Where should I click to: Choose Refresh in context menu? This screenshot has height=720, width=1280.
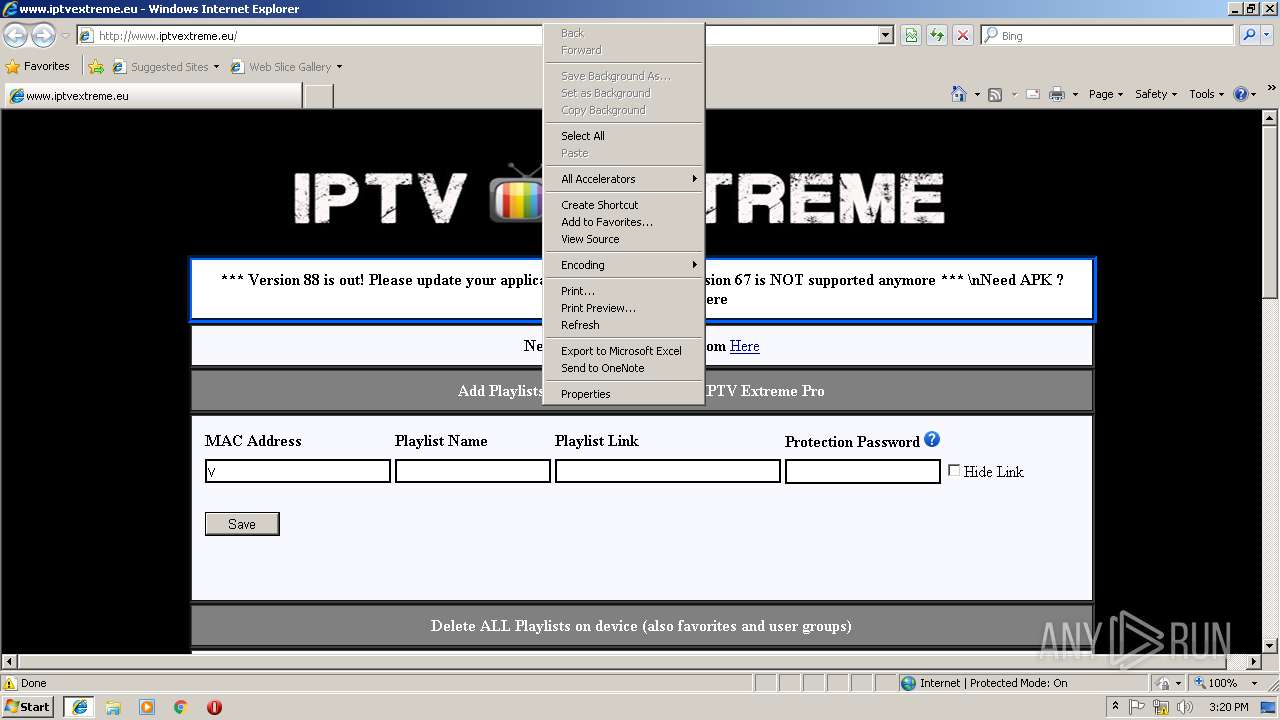pos(623,325)
